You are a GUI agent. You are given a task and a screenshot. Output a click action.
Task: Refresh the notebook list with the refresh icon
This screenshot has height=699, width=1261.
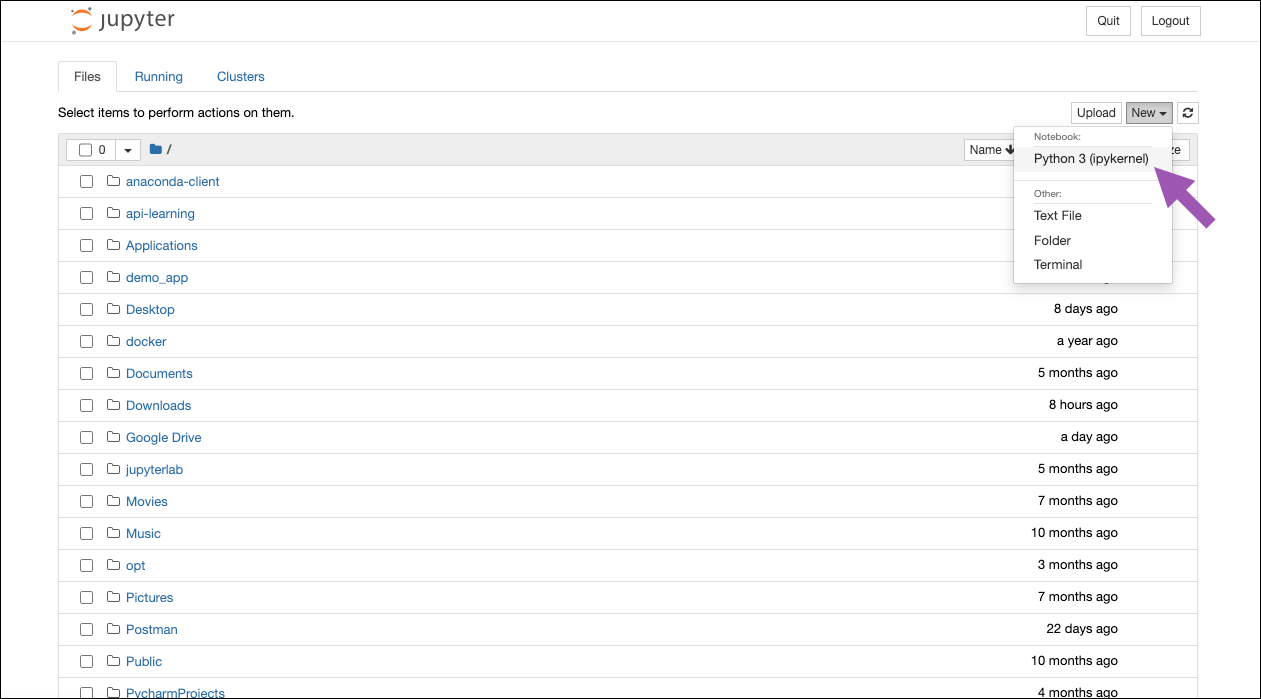1187,113
